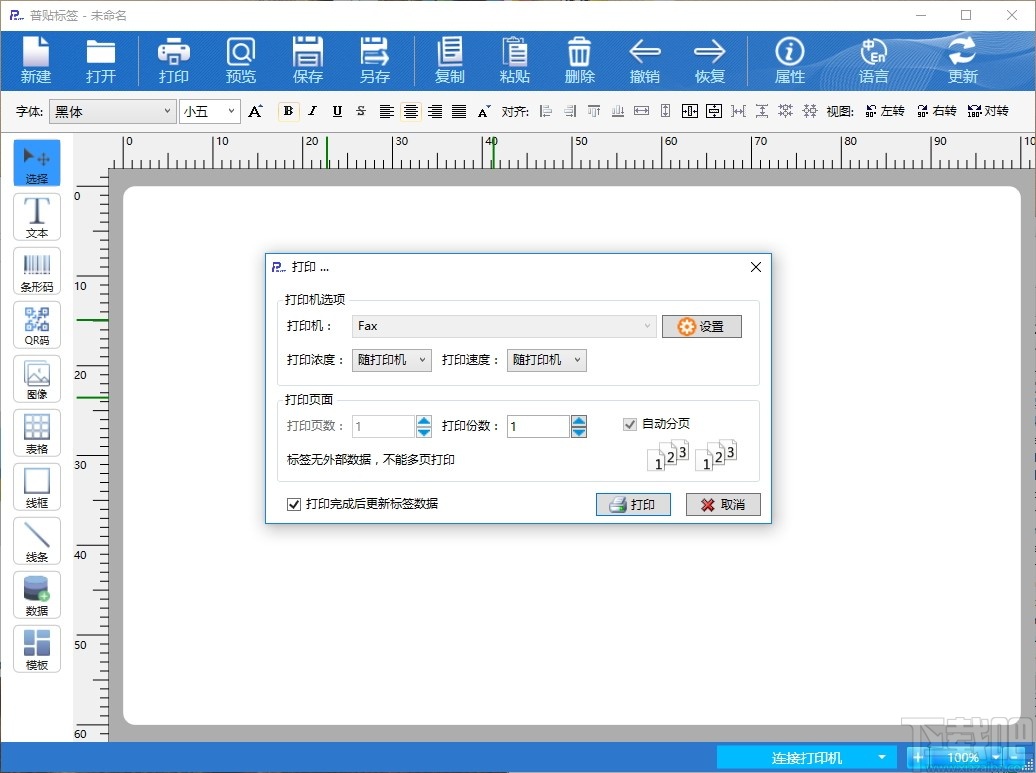Select the 图像 image tool
Image resolution: width=1036 pixels, height=773 pixels.
(37, 379)
